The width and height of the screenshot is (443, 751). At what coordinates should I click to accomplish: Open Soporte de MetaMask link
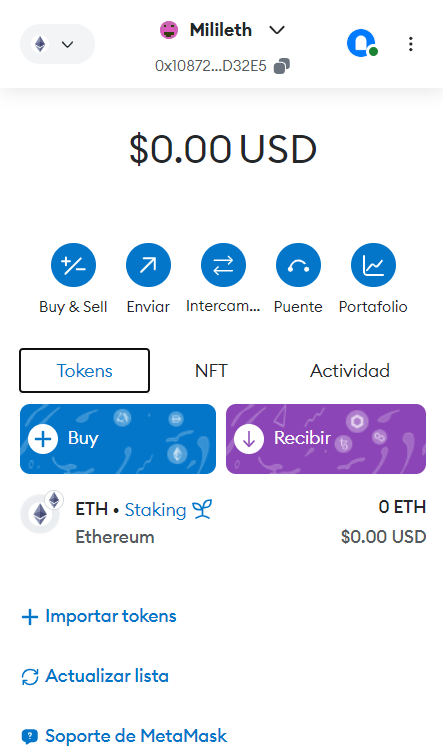point(124,736)
